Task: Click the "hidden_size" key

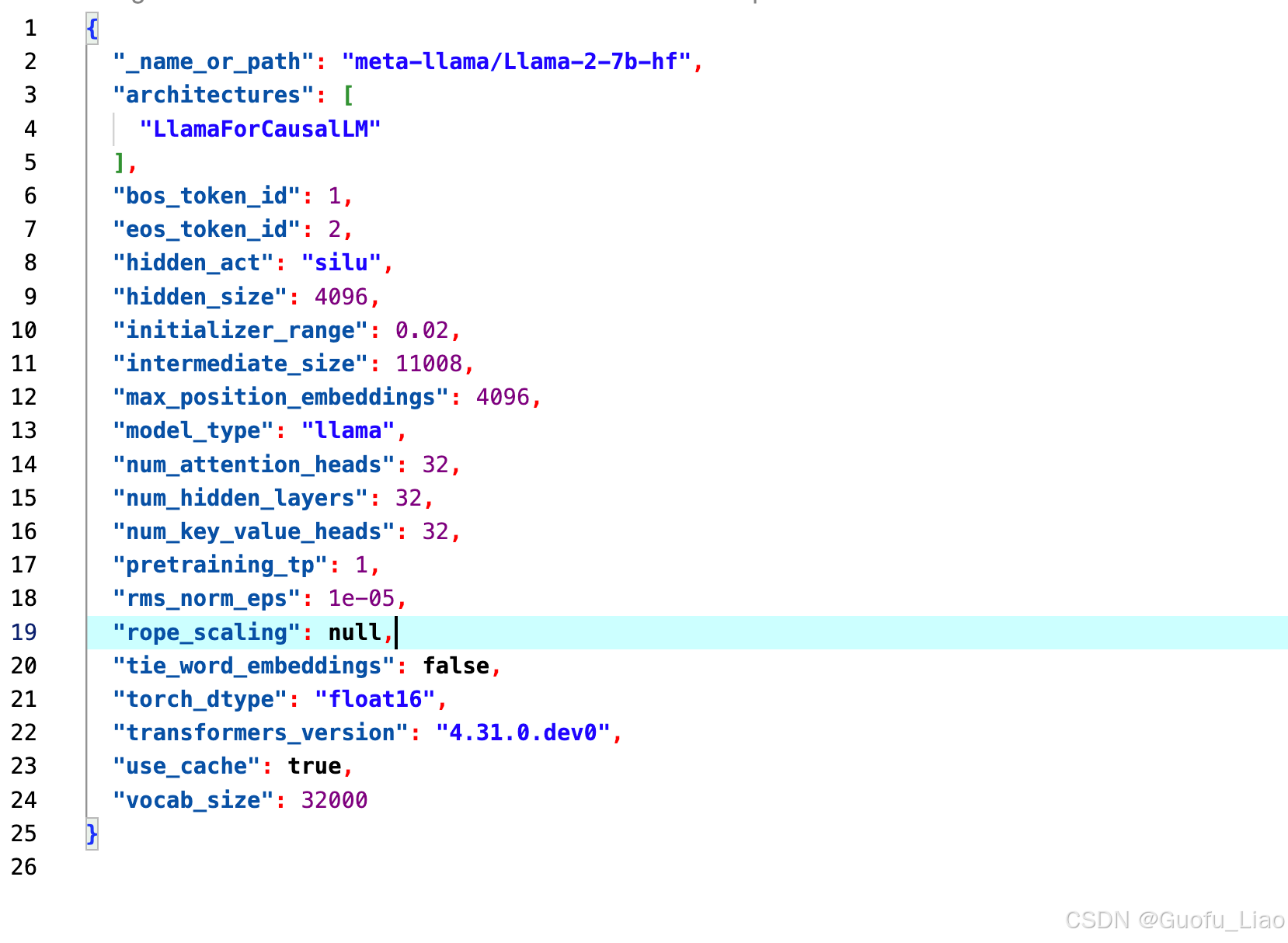Action: [200, 296]
